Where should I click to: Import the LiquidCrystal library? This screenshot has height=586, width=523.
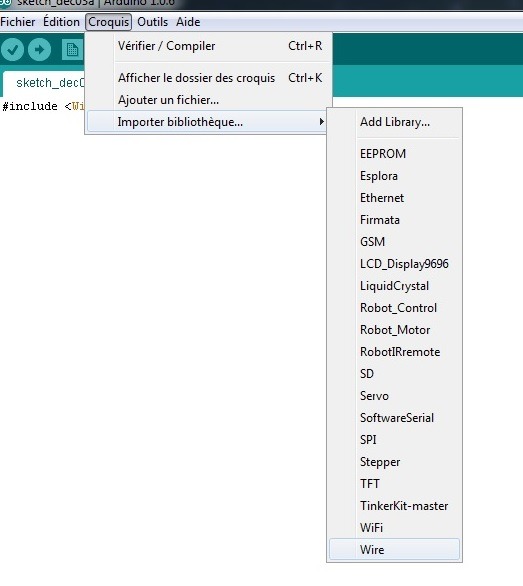tap(394, 286)
